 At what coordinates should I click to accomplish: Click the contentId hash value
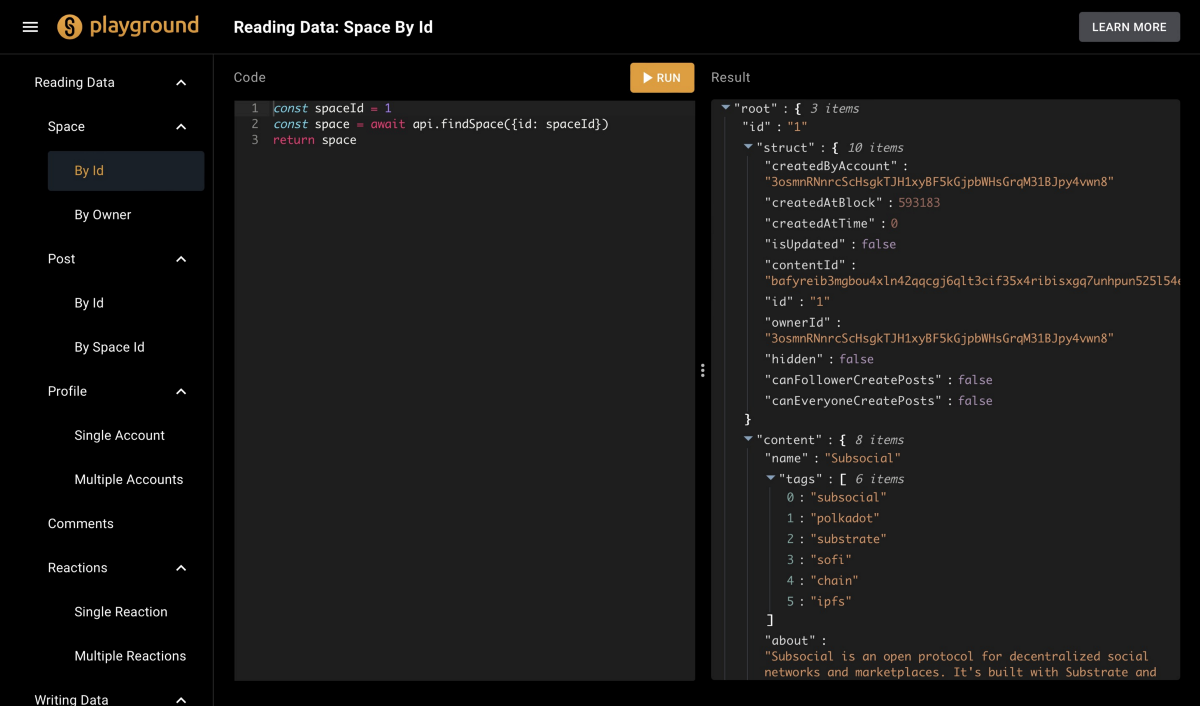pos(972,281)
